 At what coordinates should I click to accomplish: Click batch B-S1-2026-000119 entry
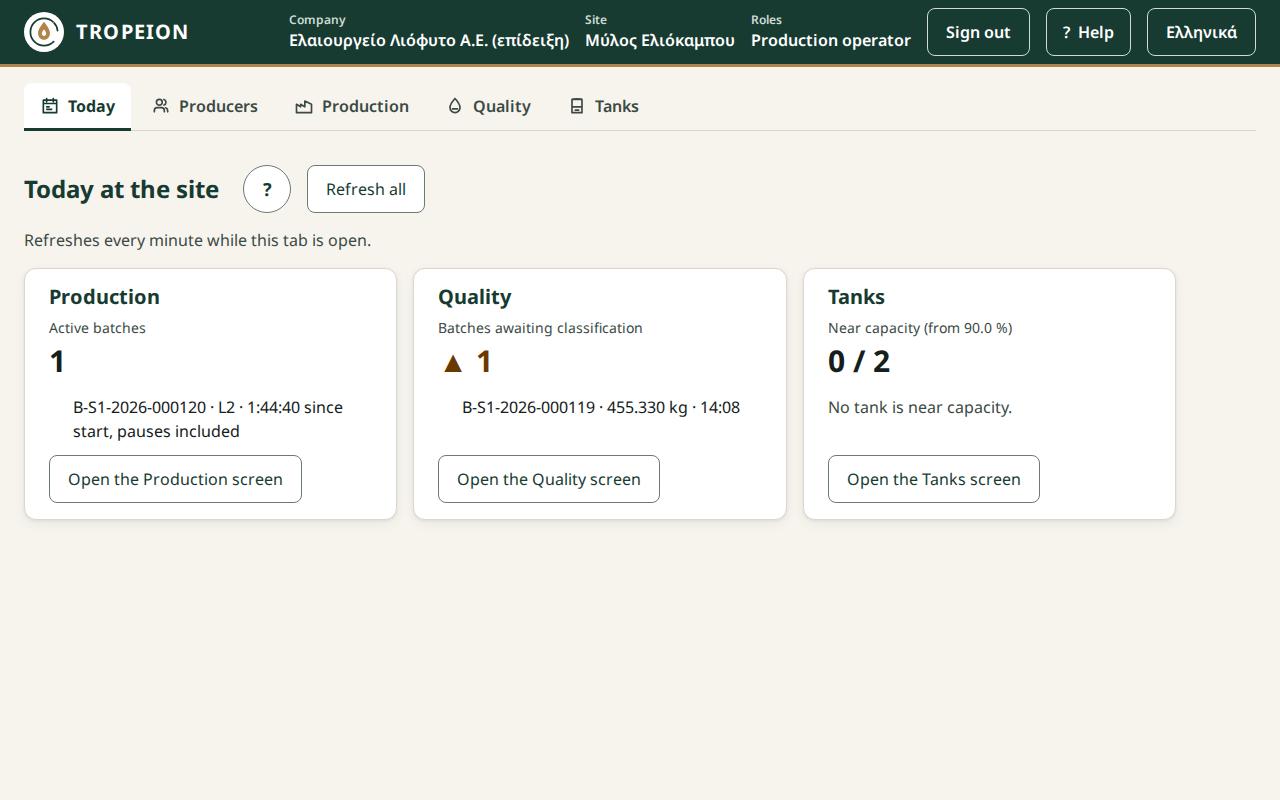pos(601,407)
